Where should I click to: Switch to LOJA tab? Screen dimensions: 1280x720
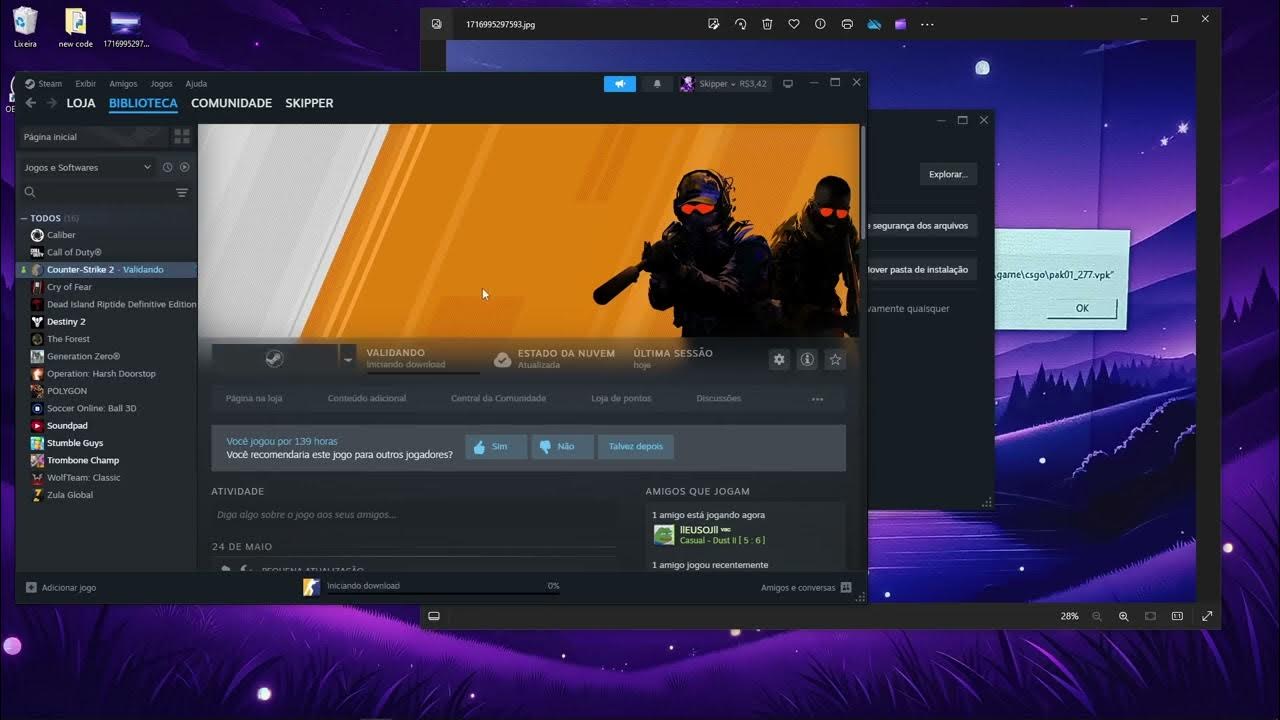pos(81,103)
